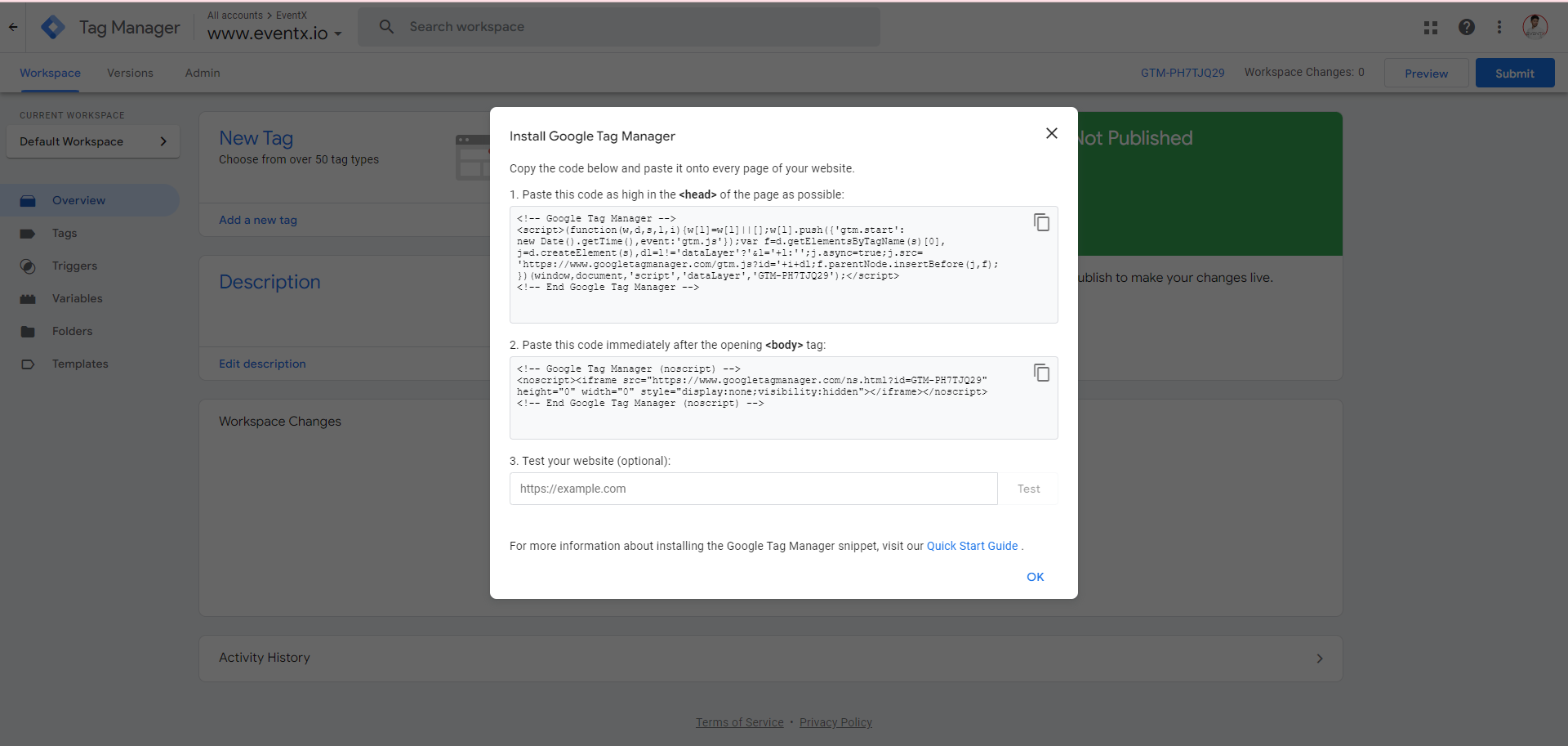Open the www.eventx.io container dropdown

click(274, 34)
